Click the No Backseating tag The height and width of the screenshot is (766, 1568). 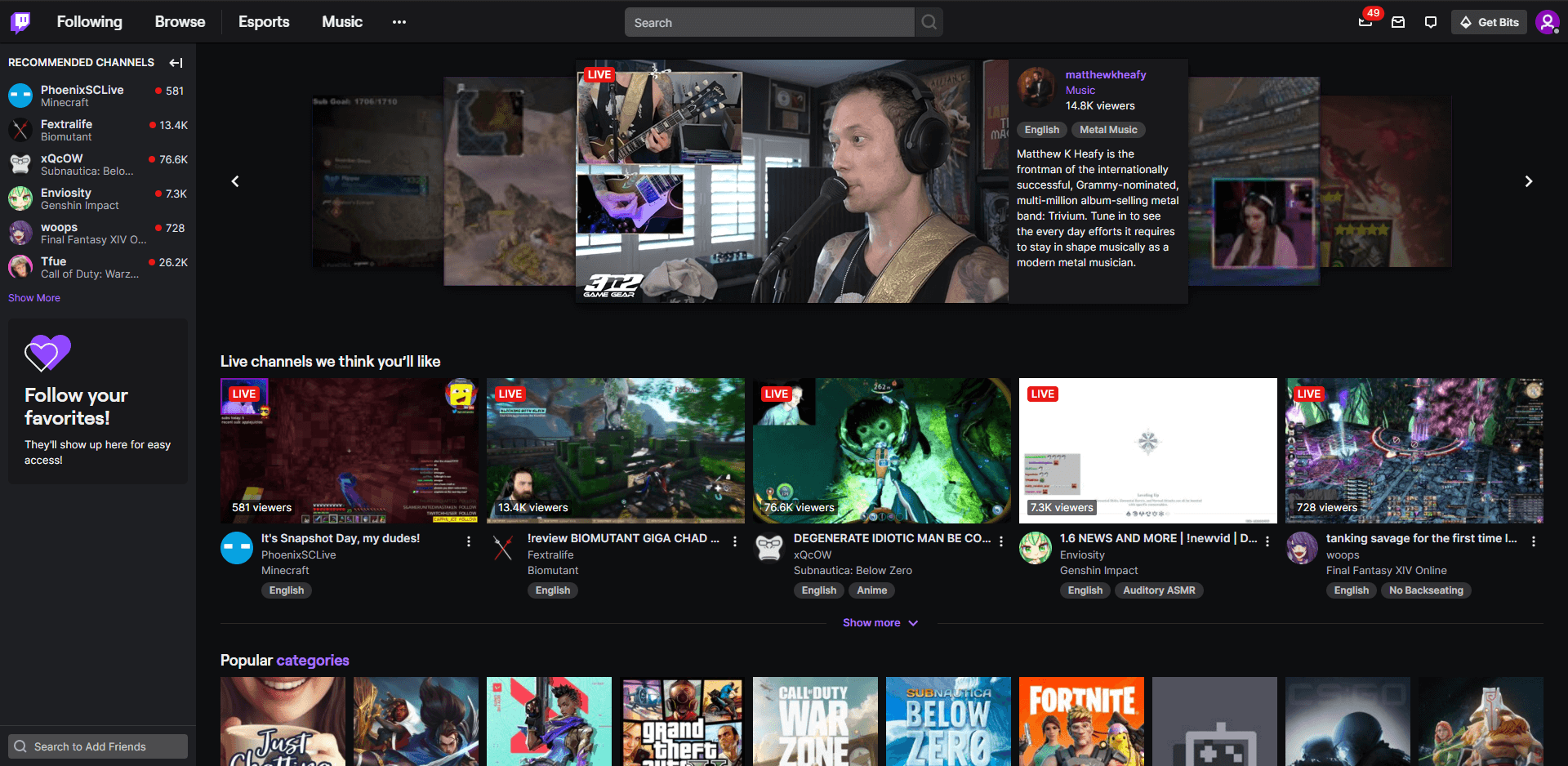(x=1426, y=590)
